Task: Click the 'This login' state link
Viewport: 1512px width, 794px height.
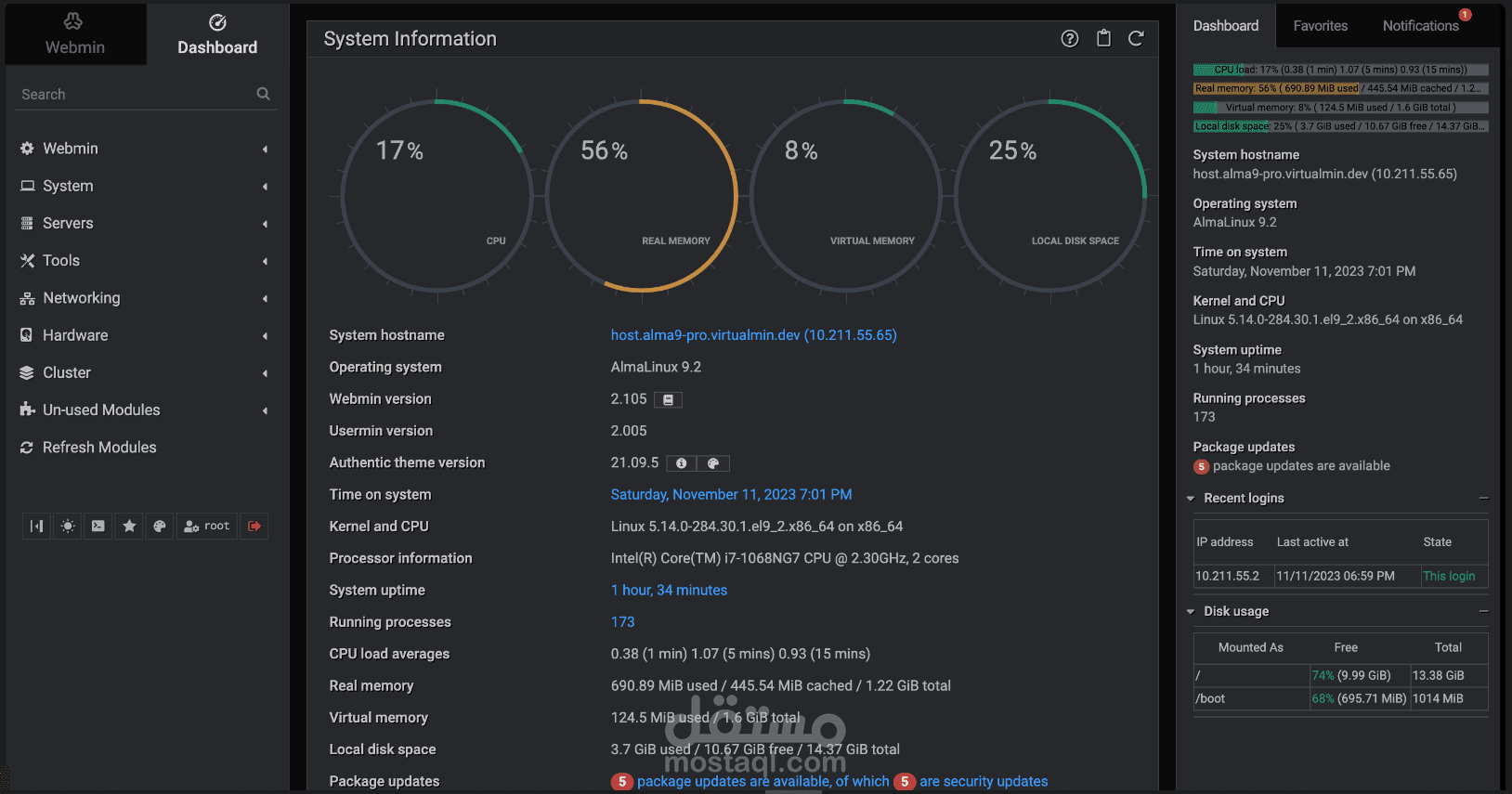Action: (x=1449, y=577)
